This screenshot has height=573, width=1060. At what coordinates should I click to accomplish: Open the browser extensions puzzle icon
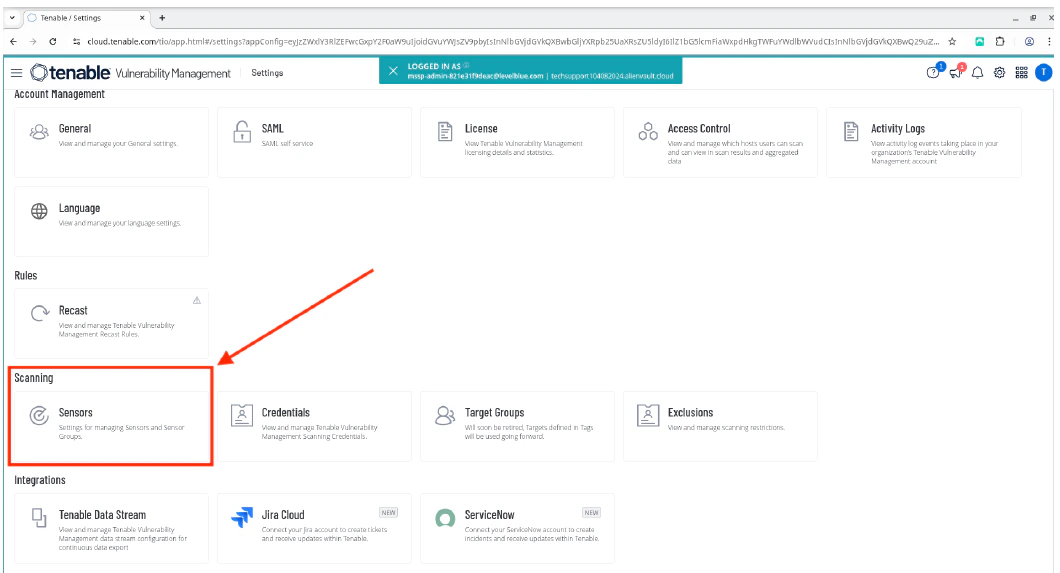(x=1000, y=41)
